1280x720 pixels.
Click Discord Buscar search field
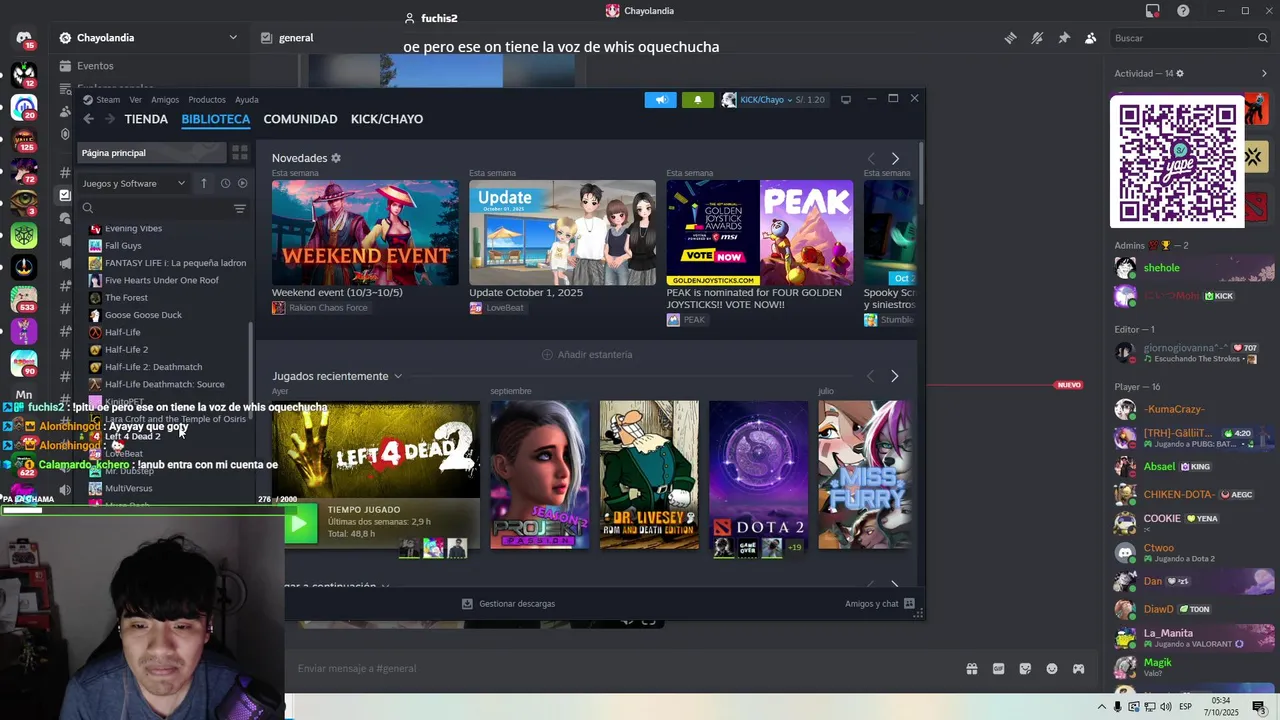1190,38
